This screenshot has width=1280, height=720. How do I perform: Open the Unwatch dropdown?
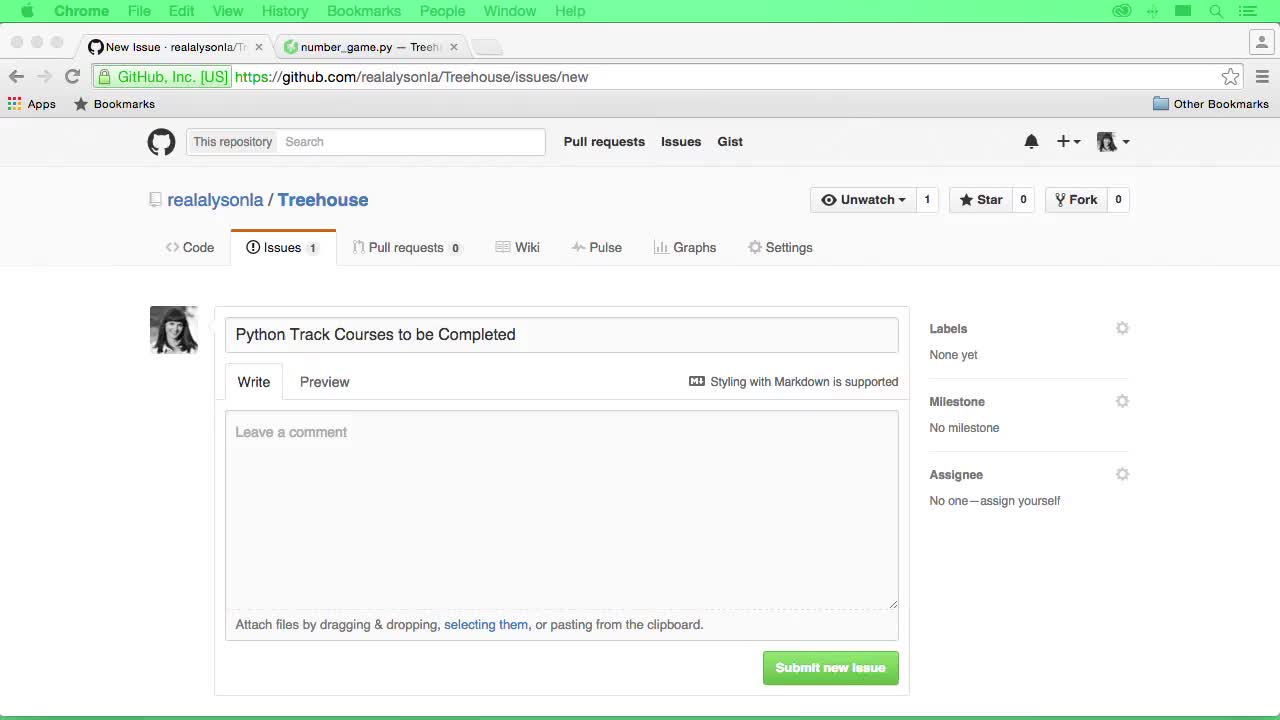click(x=863, y=200)
